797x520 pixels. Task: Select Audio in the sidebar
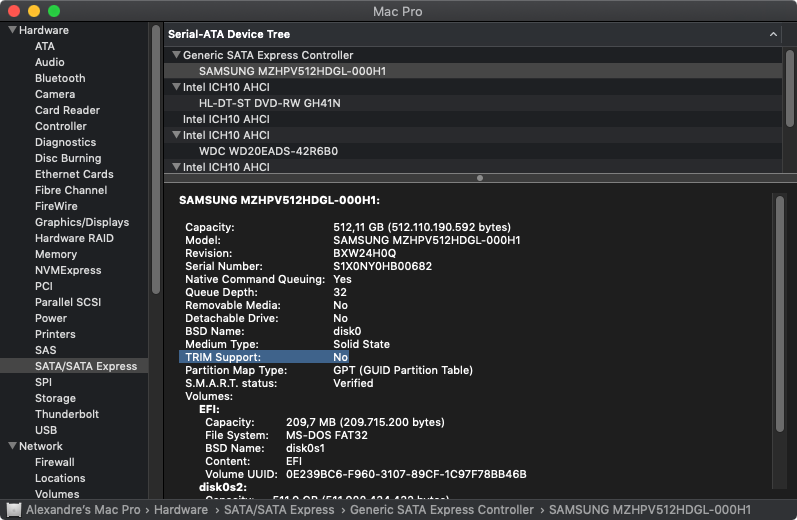tap(50, 62)
